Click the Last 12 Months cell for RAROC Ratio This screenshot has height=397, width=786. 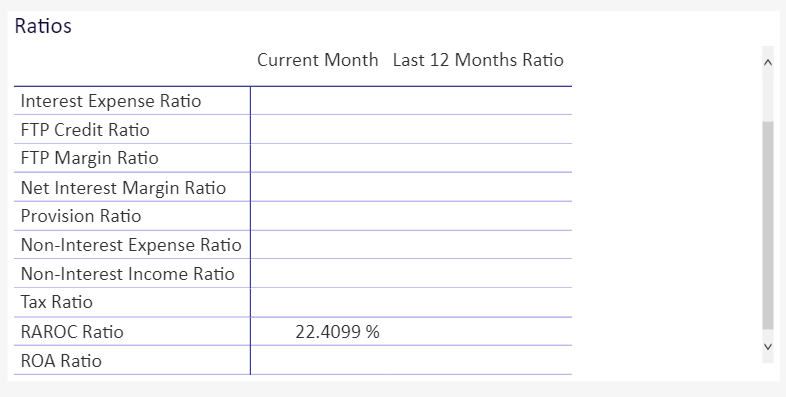pyautogui.click(x=478, y=332)
